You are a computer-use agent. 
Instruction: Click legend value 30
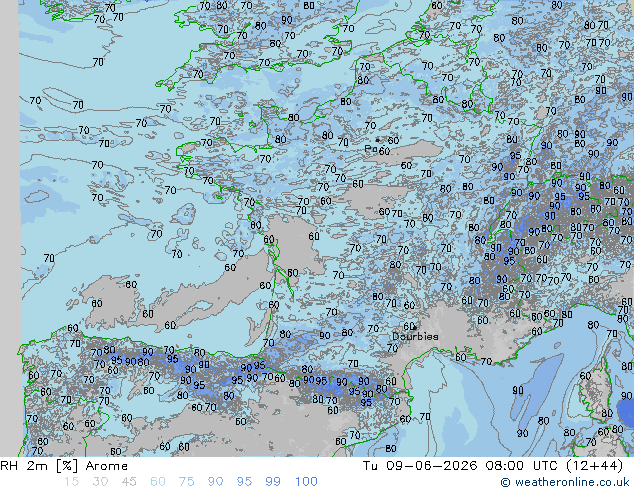coord(100,482)
